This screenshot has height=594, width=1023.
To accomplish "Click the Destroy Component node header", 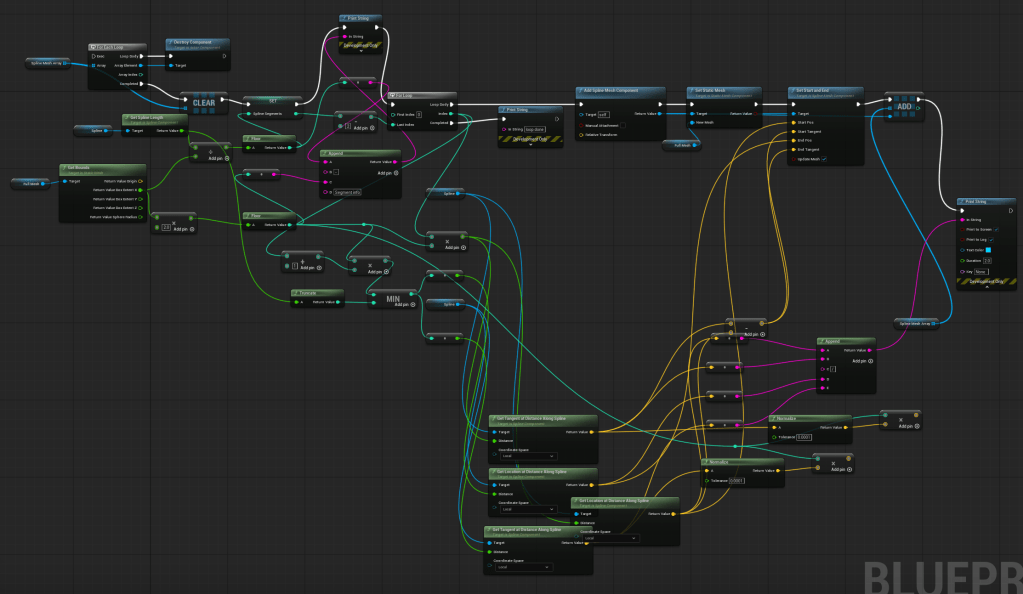I will click(x=197, y=43).
